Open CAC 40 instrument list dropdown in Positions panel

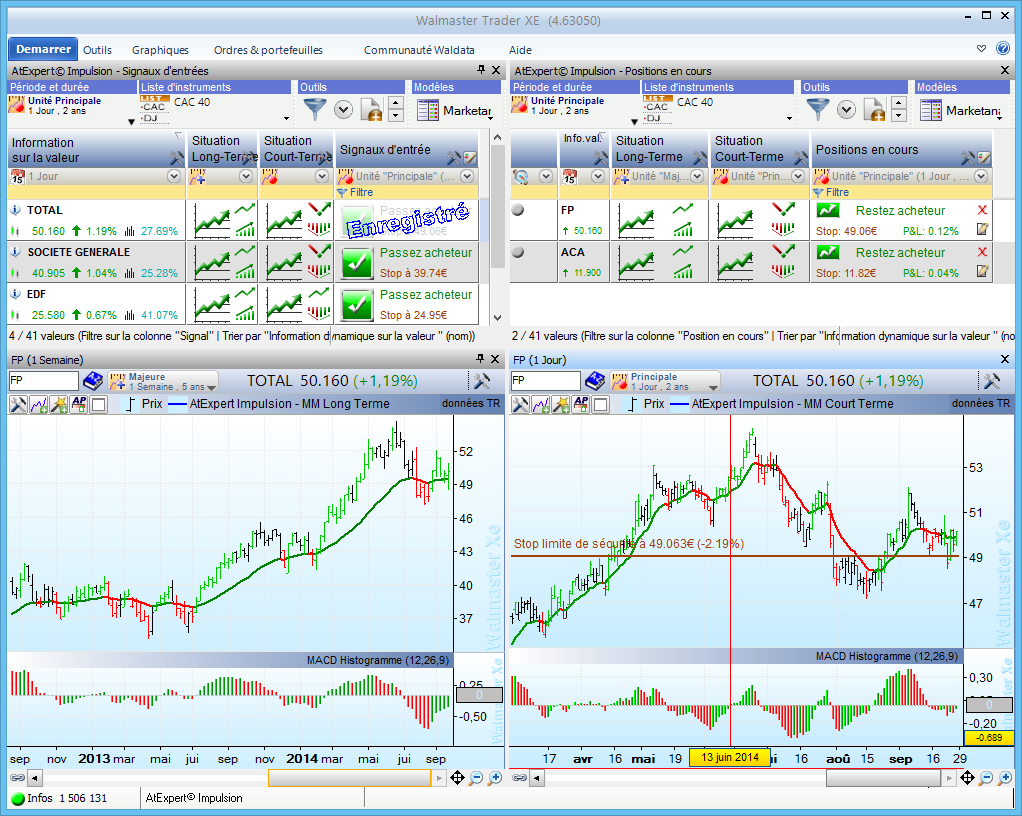(789, 119)
